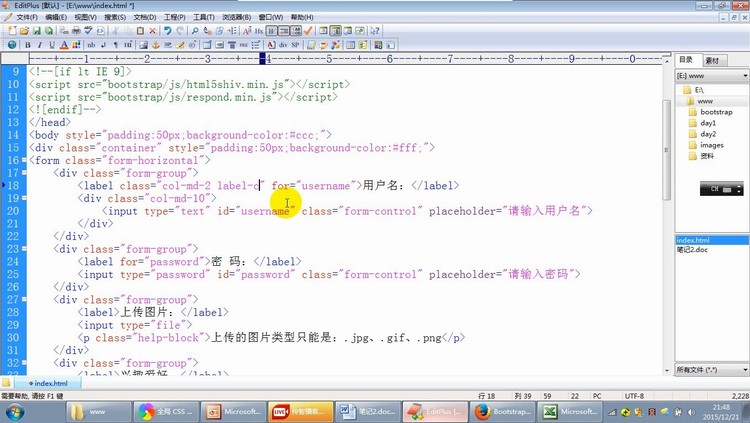Select the 目录 sidebar tab
The width and height of the screenshot is (750, 423).
(x=686, y=59)
